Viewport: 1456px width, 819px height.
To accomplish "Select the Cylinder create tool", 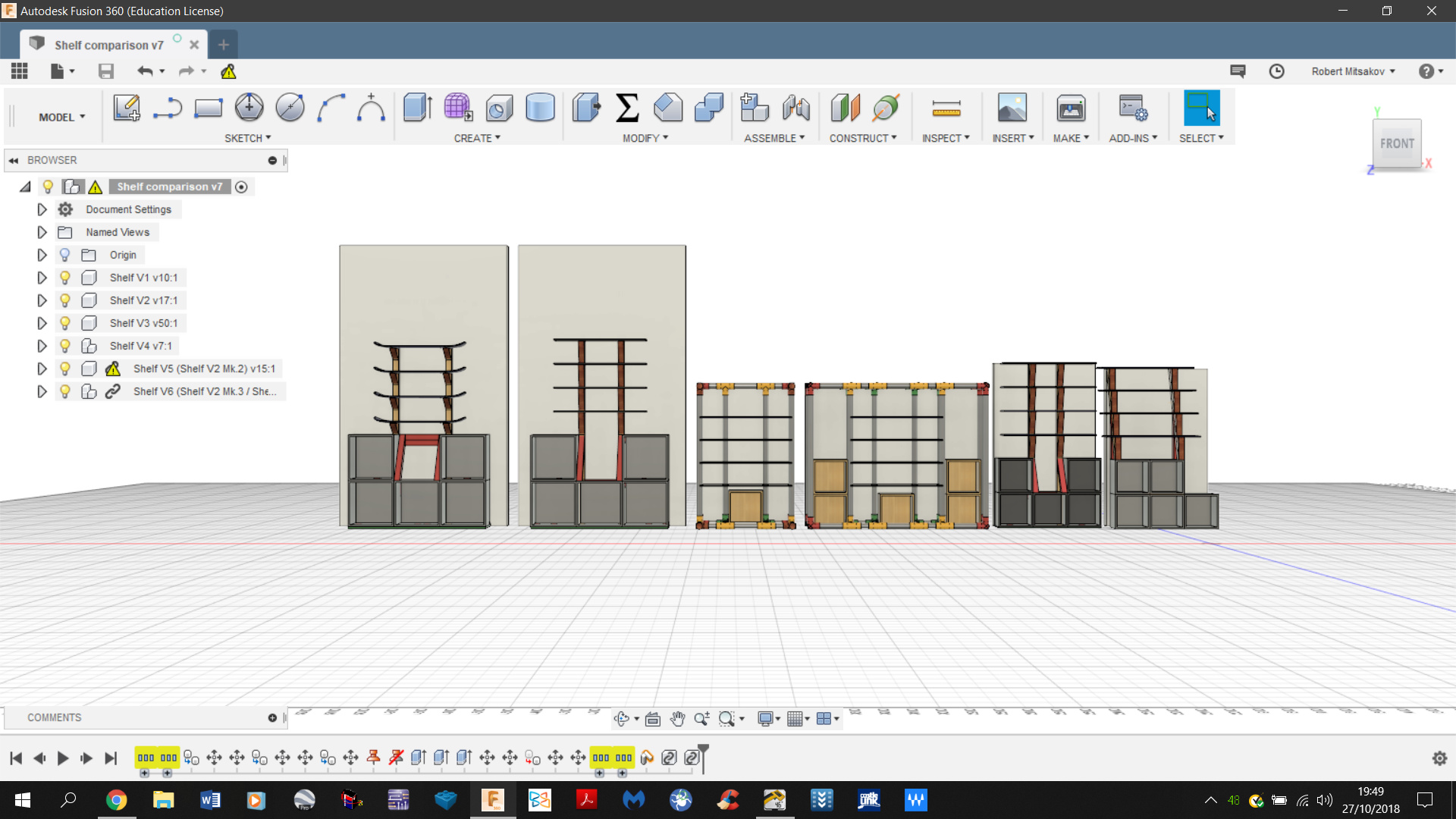I will point(540,108).
